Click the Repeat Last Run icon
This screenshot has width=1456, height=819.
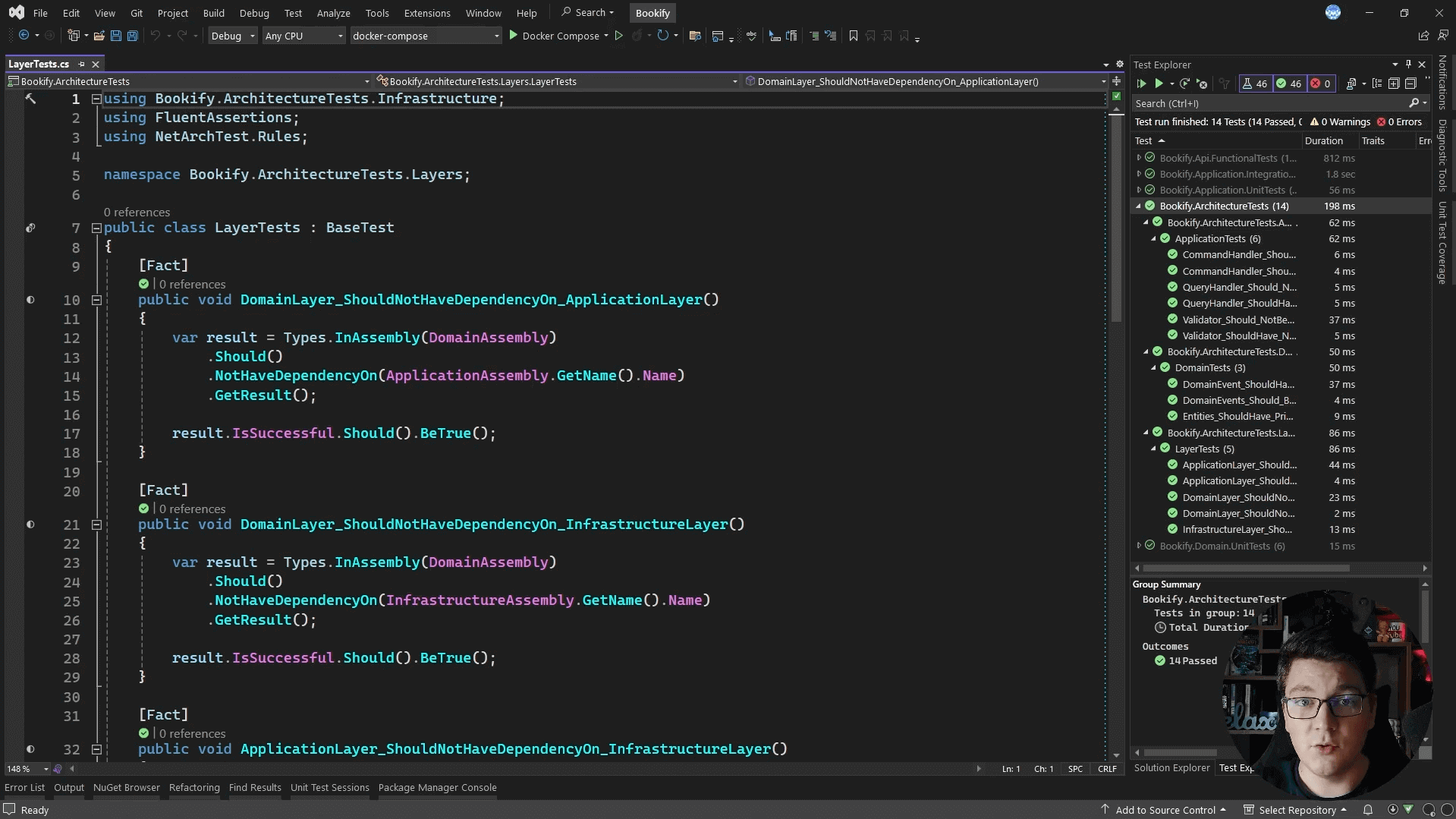[1184, 83]
